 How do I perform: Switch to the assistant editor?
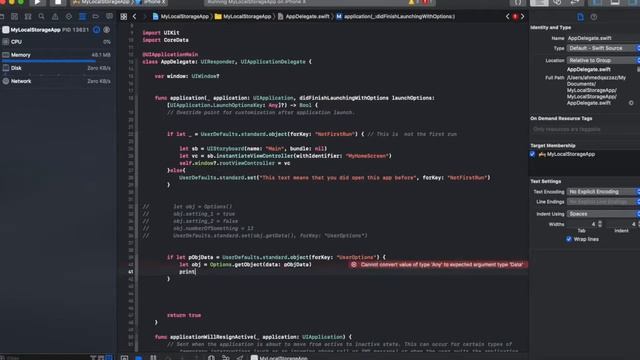[557, 2]
